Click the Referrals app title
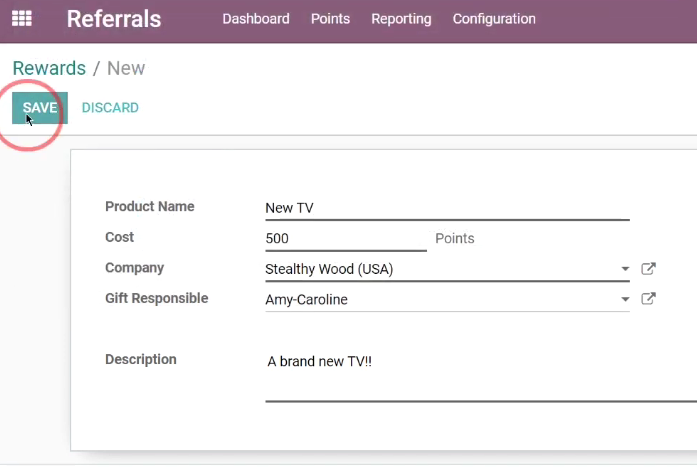 pyautogui.click(x=114, y=19)
